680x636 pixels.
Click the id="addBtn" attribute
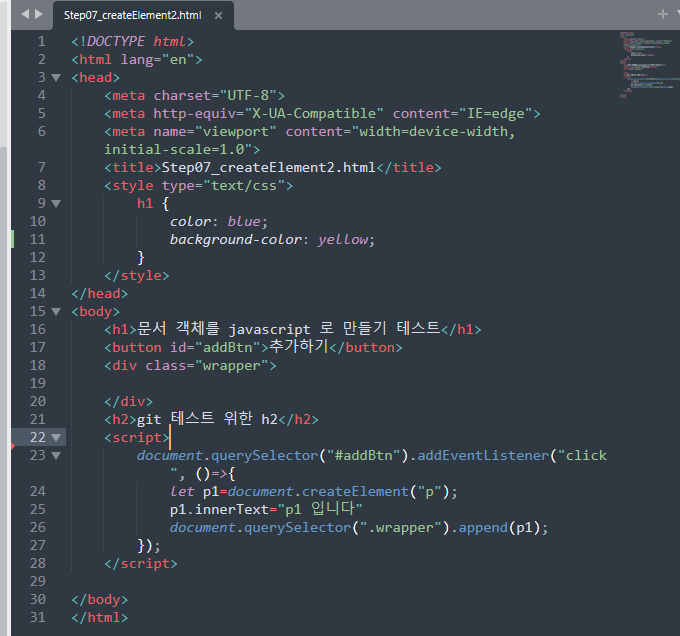click(215, 347)
